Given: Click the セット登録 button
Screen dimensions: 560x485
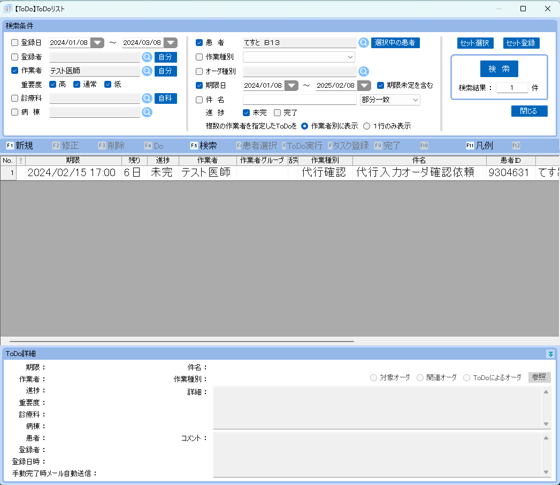Looking at the screenshot, I should click(x=521, y=43).
